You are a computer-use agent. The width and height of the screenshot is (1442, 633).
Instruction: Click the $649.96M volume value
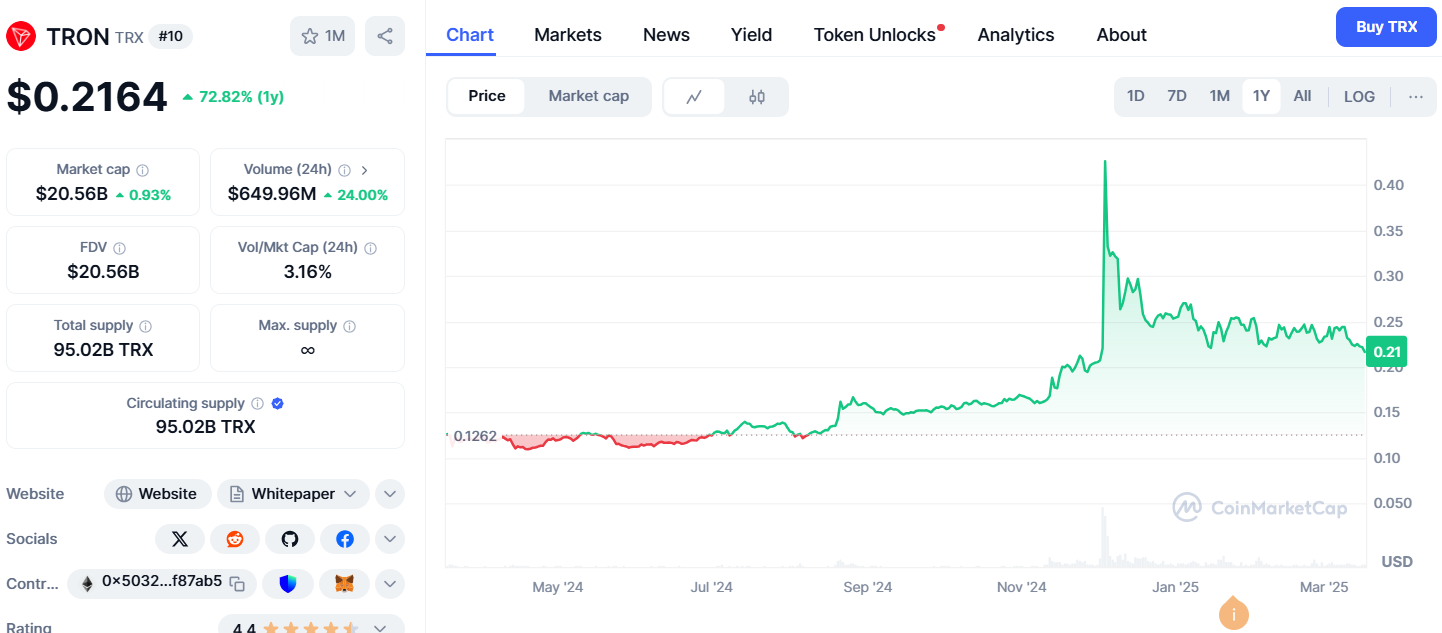[x=272, y=194]
